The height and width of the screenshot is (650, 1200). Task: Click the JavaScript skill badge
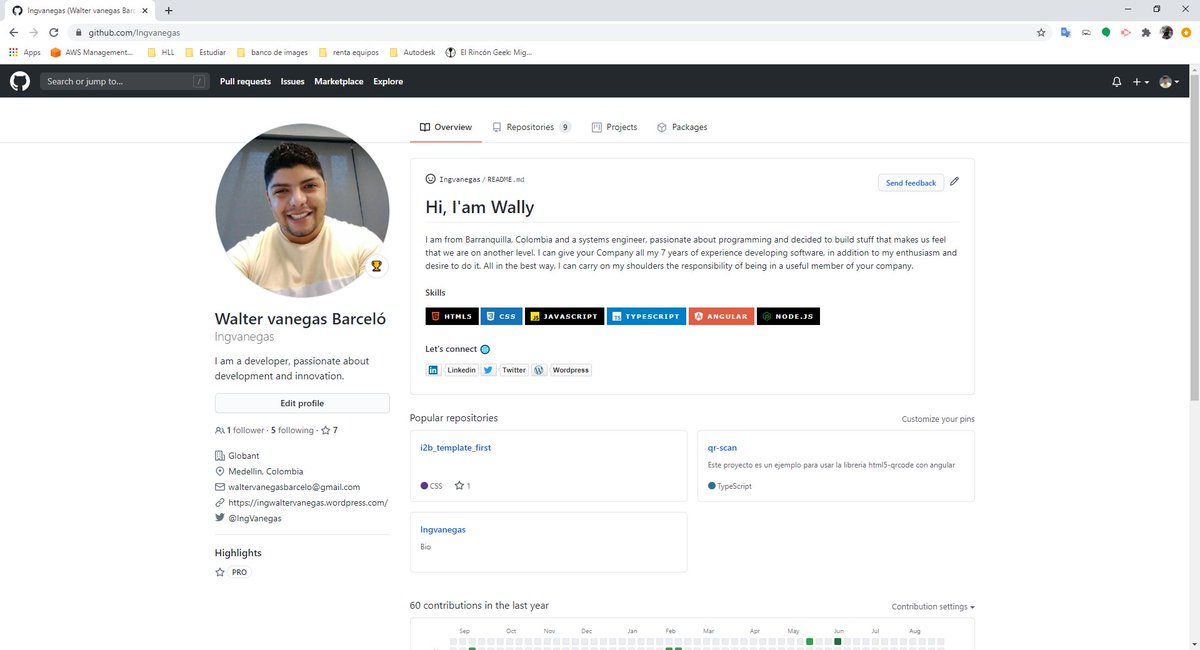564,316
